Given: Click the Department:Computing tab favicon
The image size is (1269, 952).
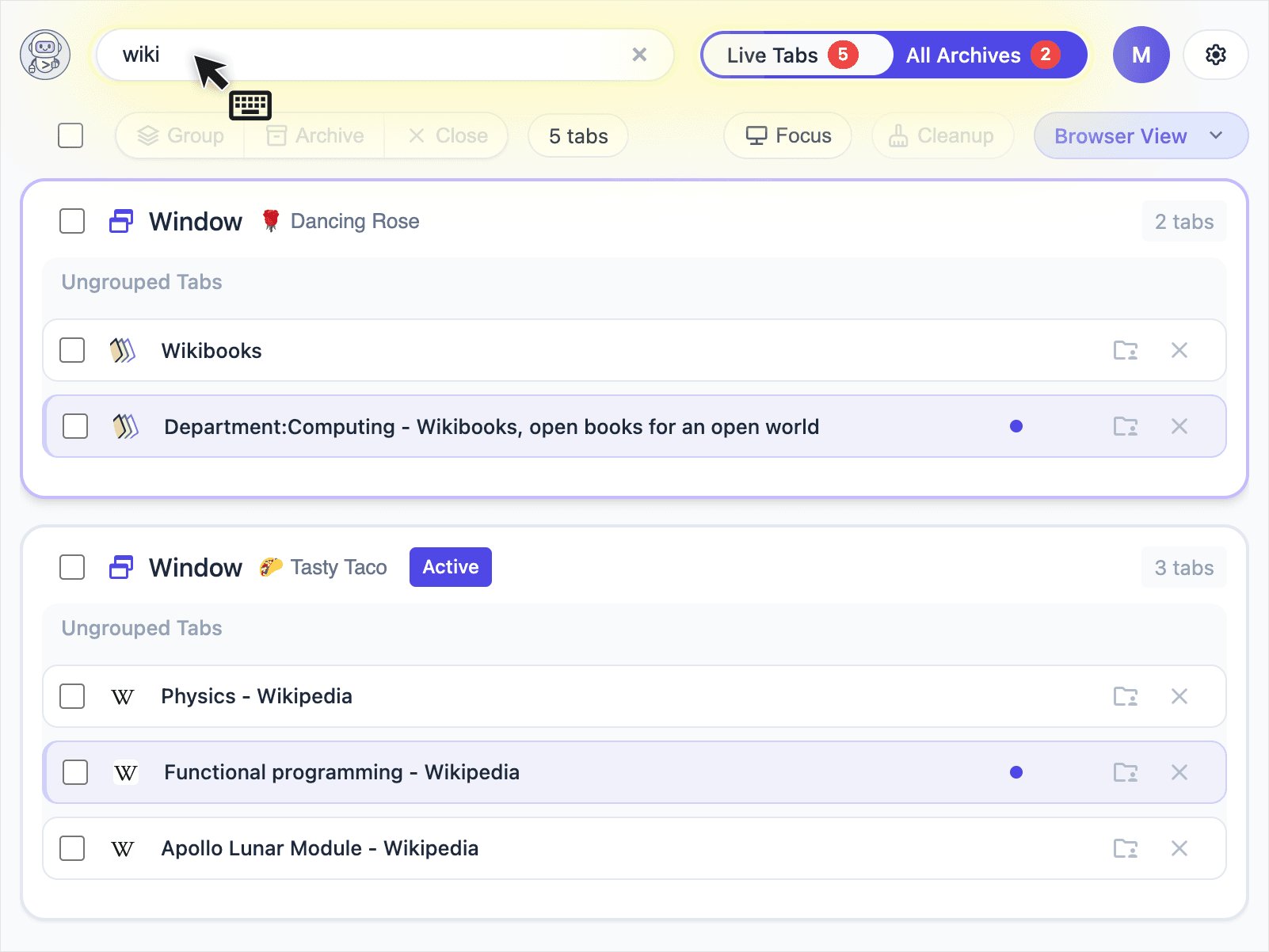Looking at the screenshot, I should pyautogui.click(x=126, y=426).
